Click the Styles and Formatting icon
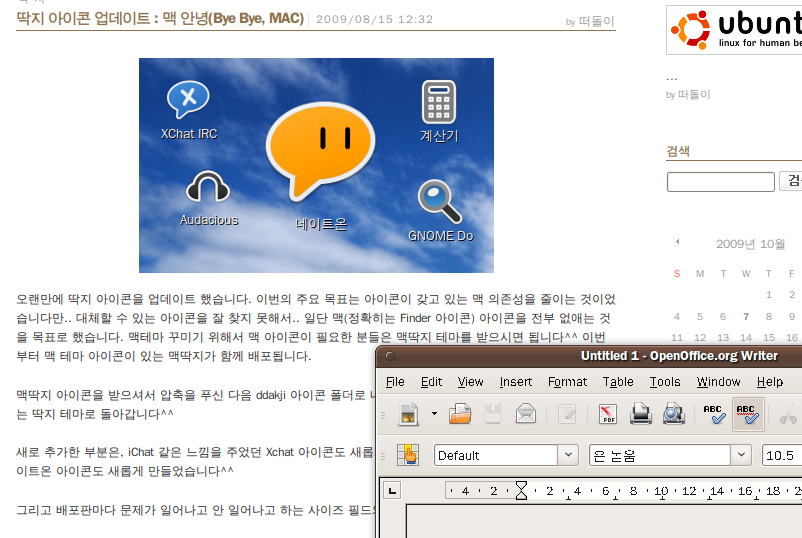802x538 pixels. pyautogui.click(x=408, y=455)
